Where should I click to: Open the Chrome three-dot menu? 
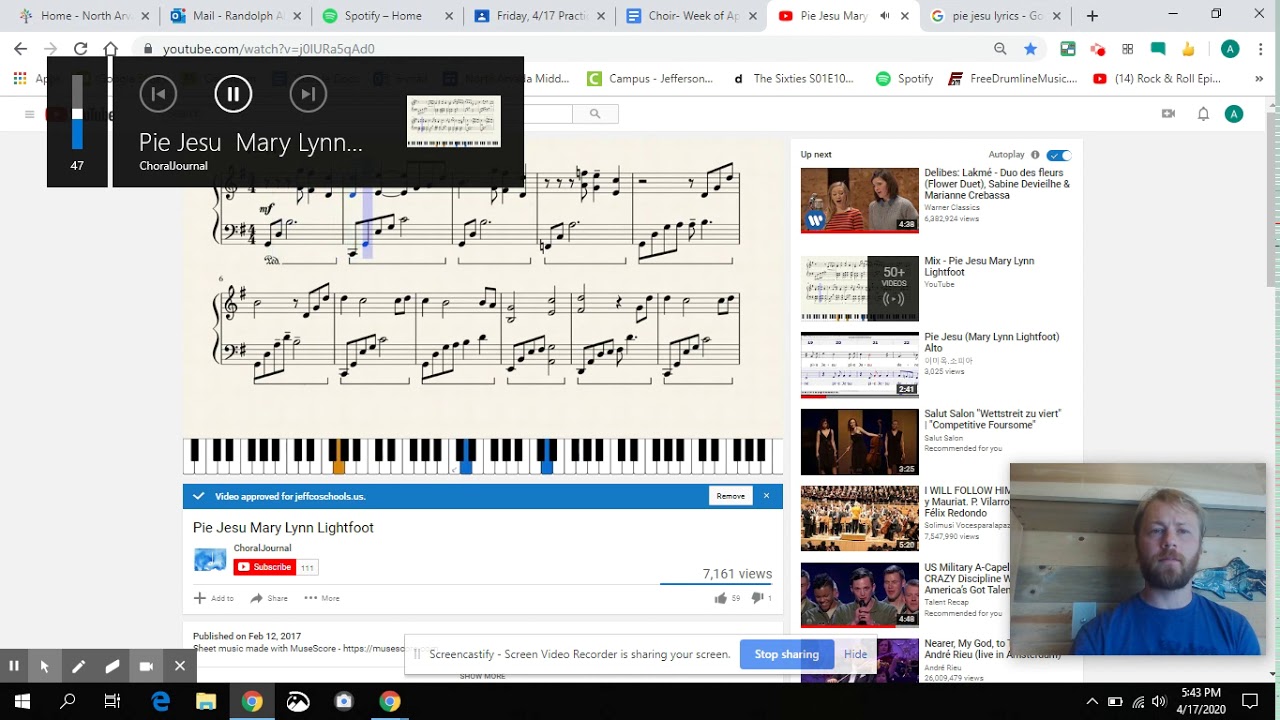(1260, 49)
